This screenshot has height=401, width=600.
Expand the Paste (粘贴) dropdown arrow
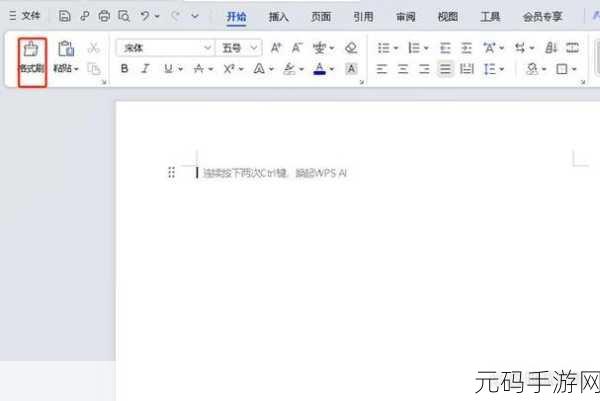tap(76, 69)
